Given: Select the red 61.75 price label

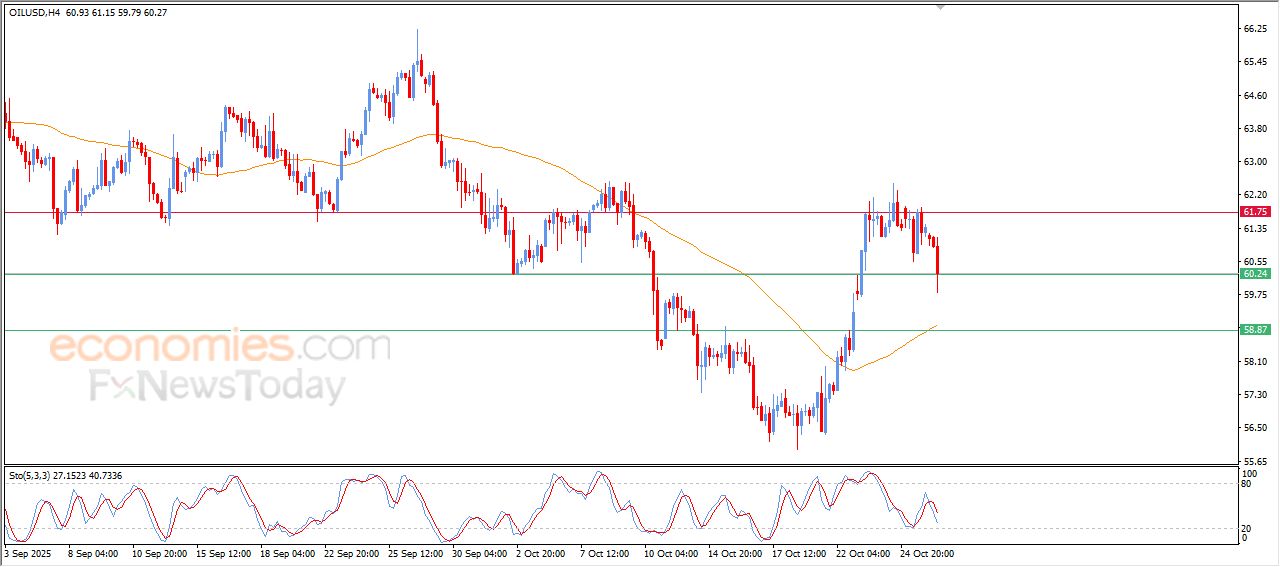Looking at the screenshot, I should coord(1254,212).
